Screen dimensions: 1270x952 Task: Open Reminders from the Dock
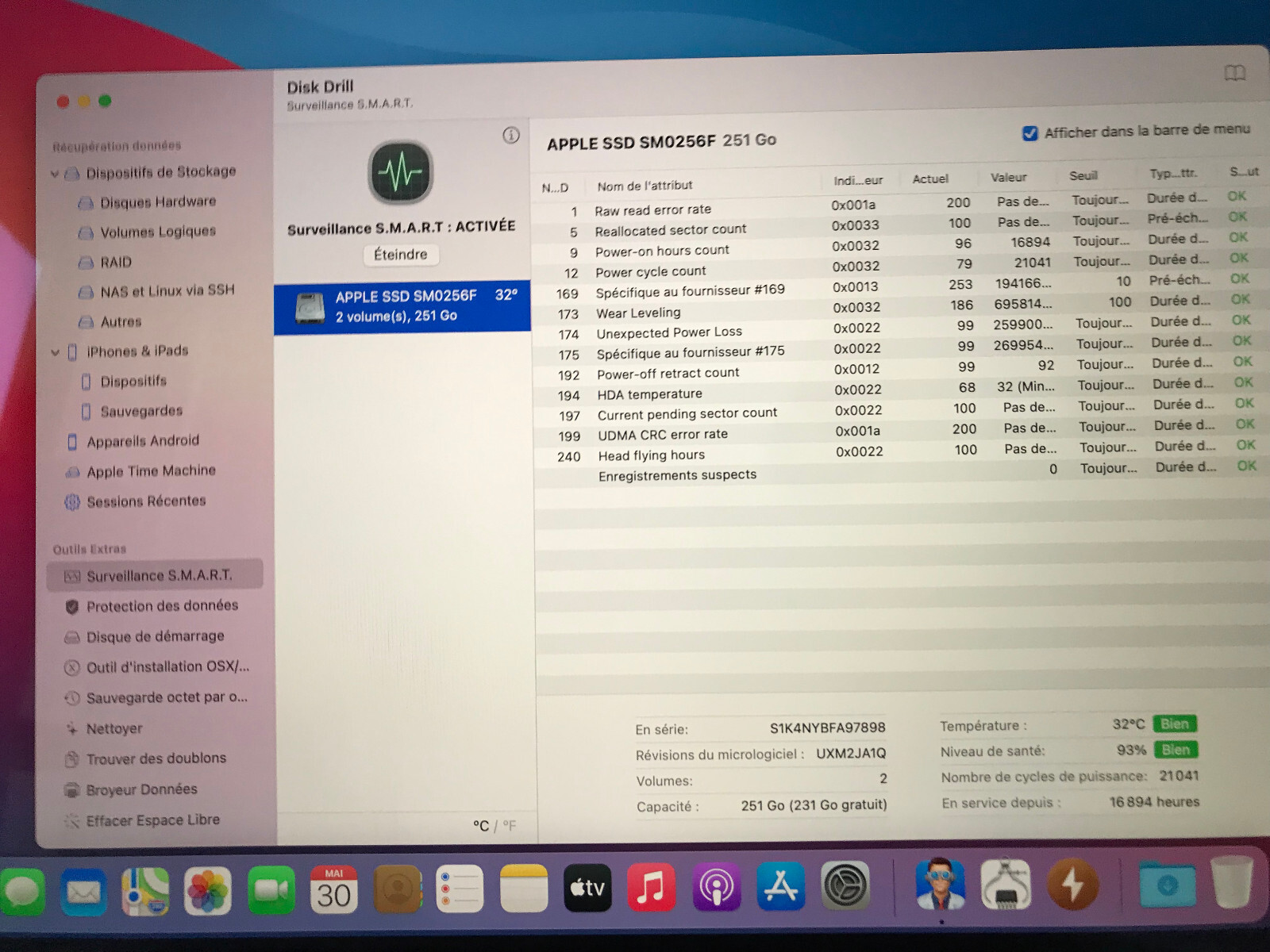click(x=460, y=889)
